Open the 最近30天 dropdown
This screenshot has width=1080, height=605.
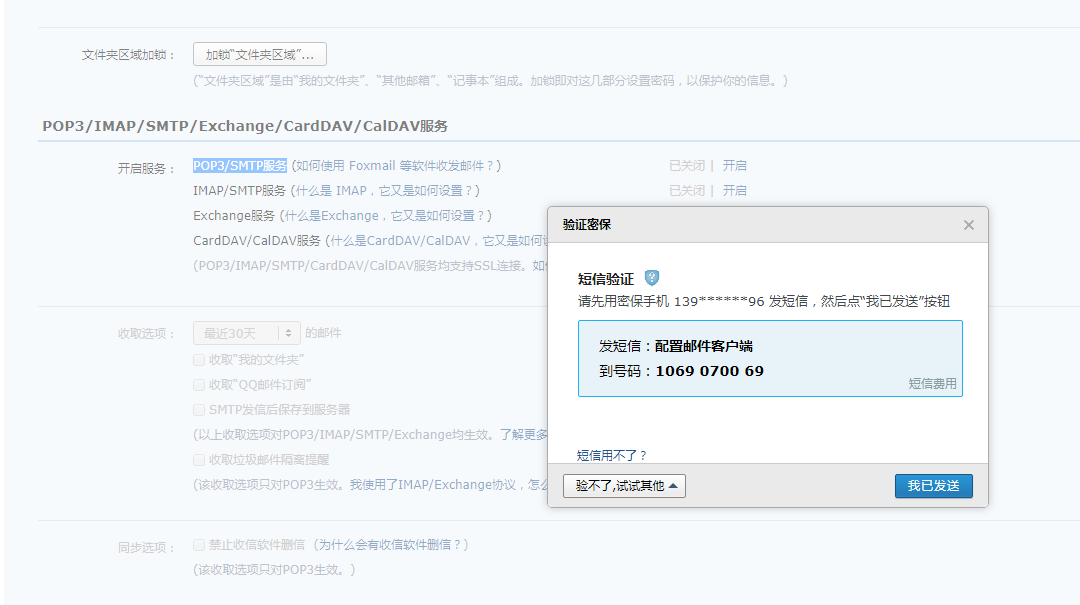(246, 333)
